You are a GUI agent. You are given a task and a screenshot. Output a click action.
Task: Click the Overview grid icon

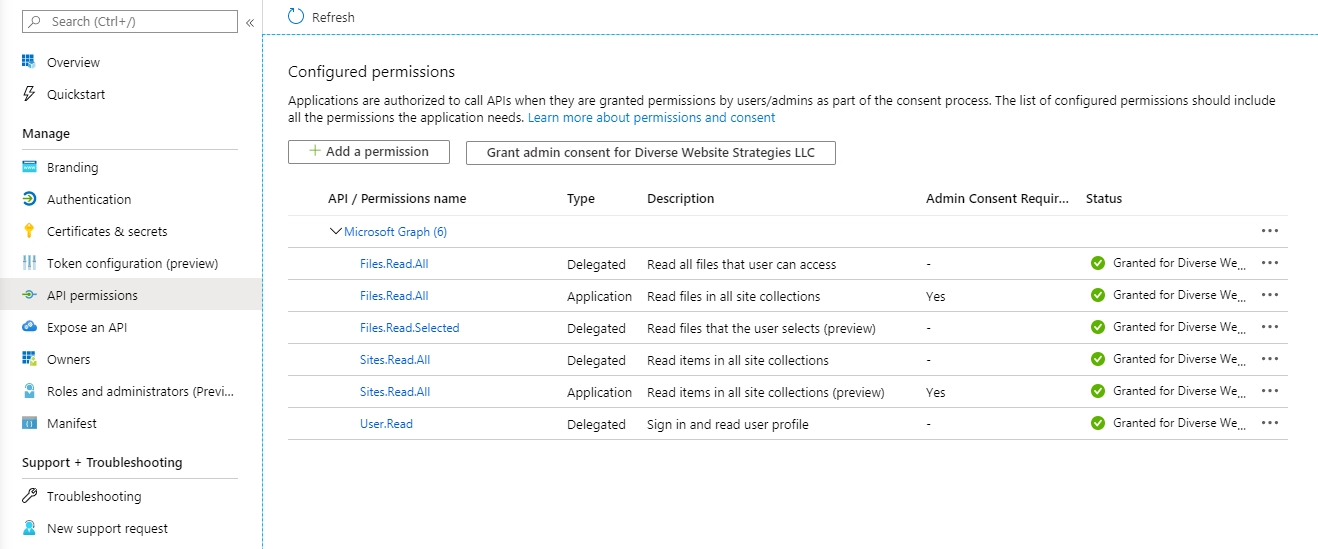(x=29, y=62)
